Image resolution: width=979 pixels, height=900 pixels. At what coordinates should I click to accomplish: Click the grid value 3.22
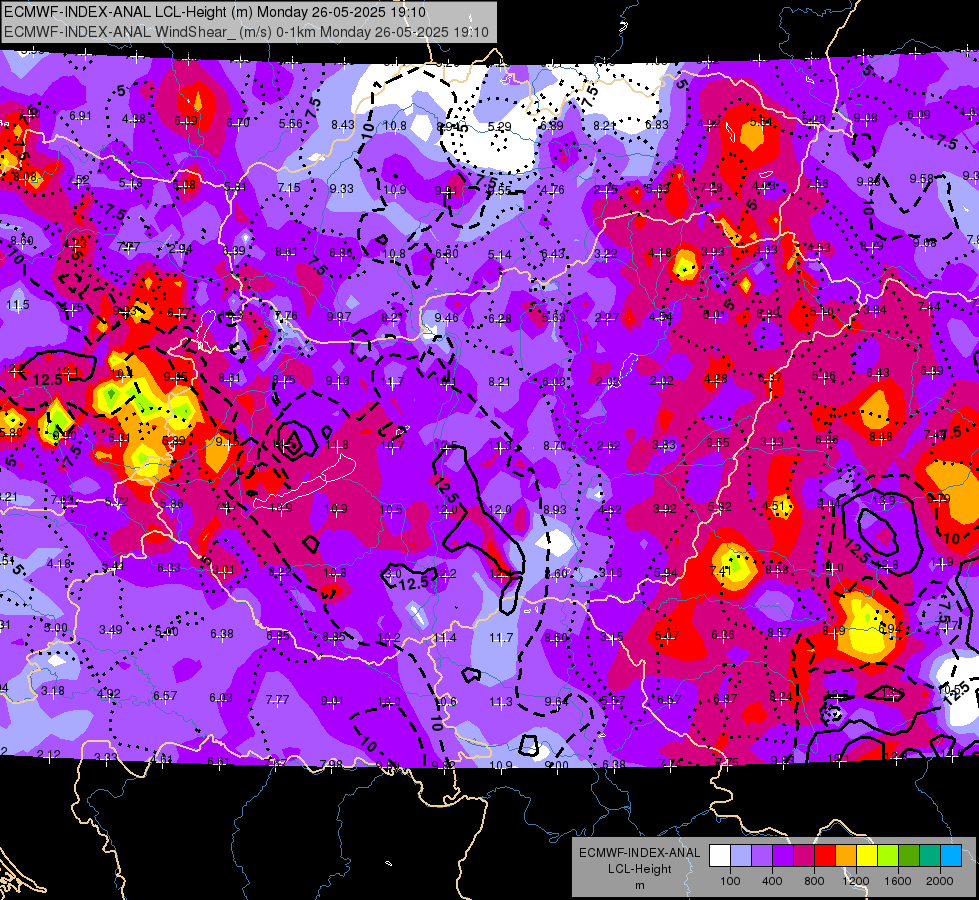(x=606, y=254)
